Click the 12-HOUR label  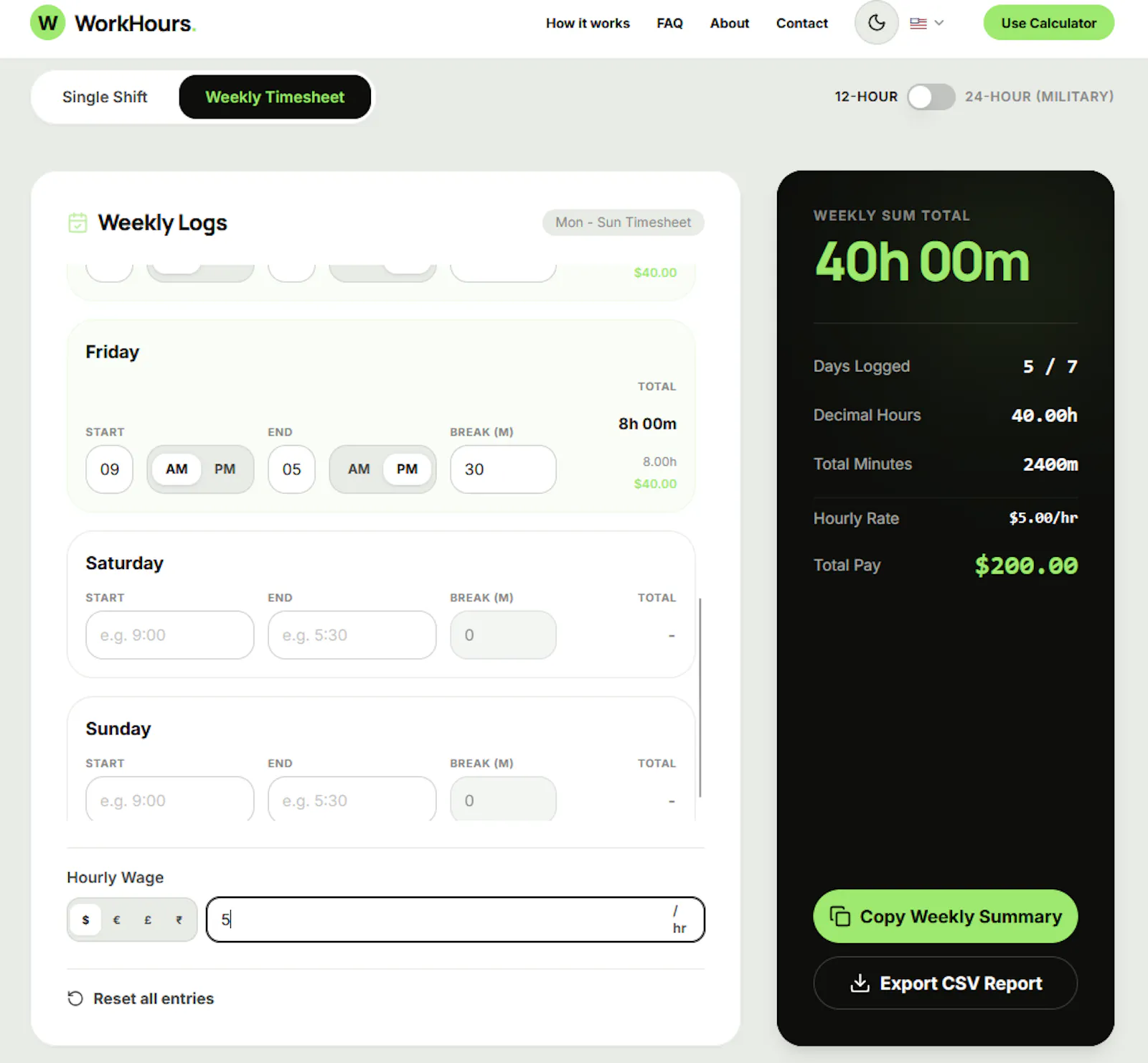(x=866, y=96)
